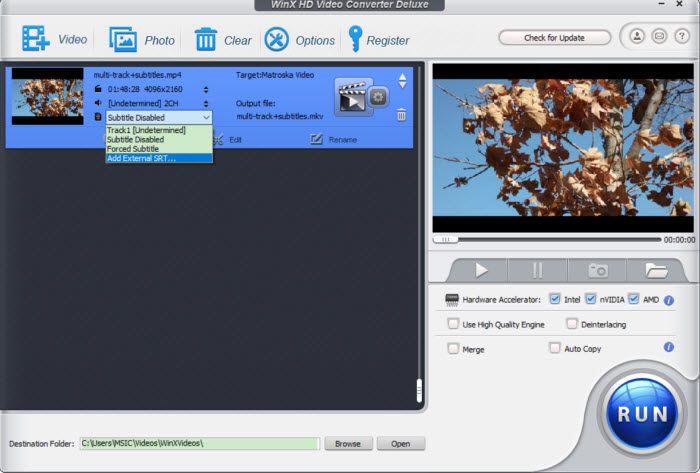Open output profile clapperboard icon
Screen dimensions: 700x473
point(352,97)
